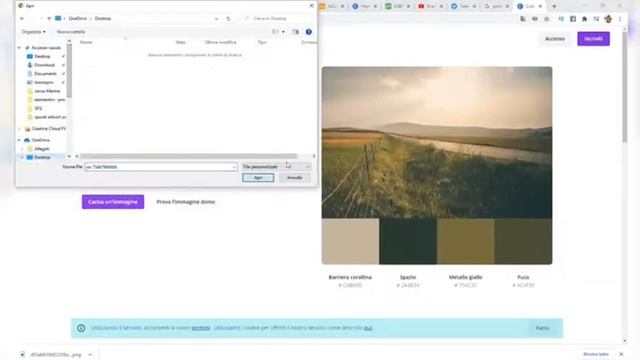The width and height of the screenshot is (640, 360).
Task: Open the browser extensions puzzle icon
Action: tap(584, 19)
